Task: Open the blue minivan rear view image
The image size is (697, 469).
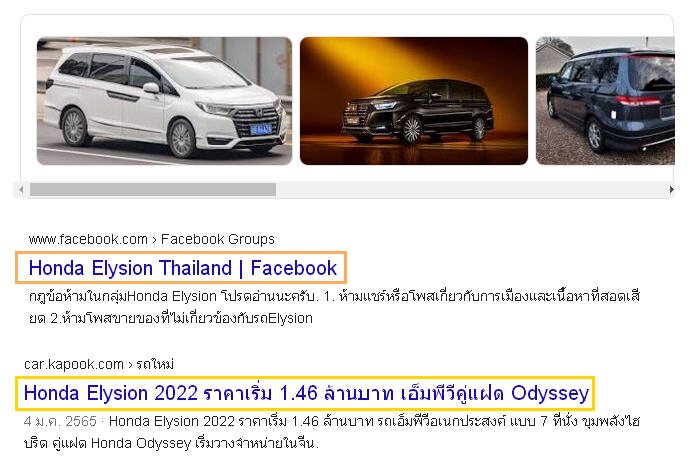Action: pos(605,101)
